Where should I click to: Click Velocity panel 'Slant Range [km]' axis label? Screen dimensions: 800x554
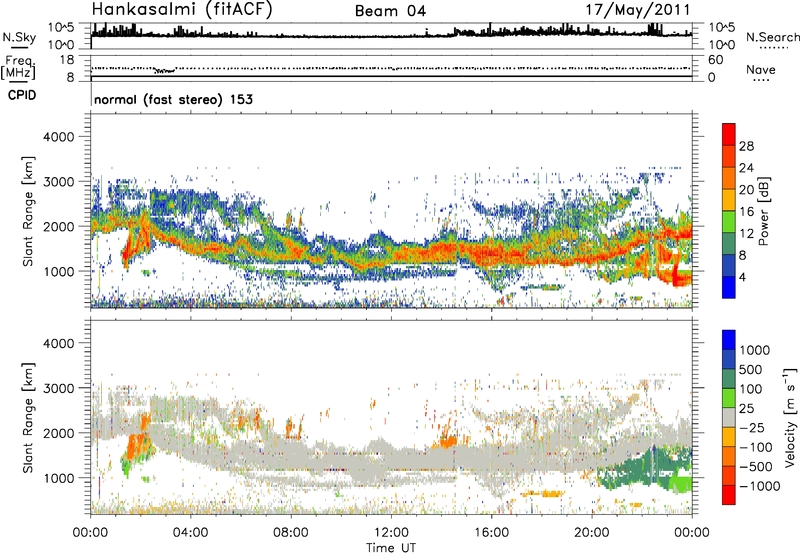point(28,417)
